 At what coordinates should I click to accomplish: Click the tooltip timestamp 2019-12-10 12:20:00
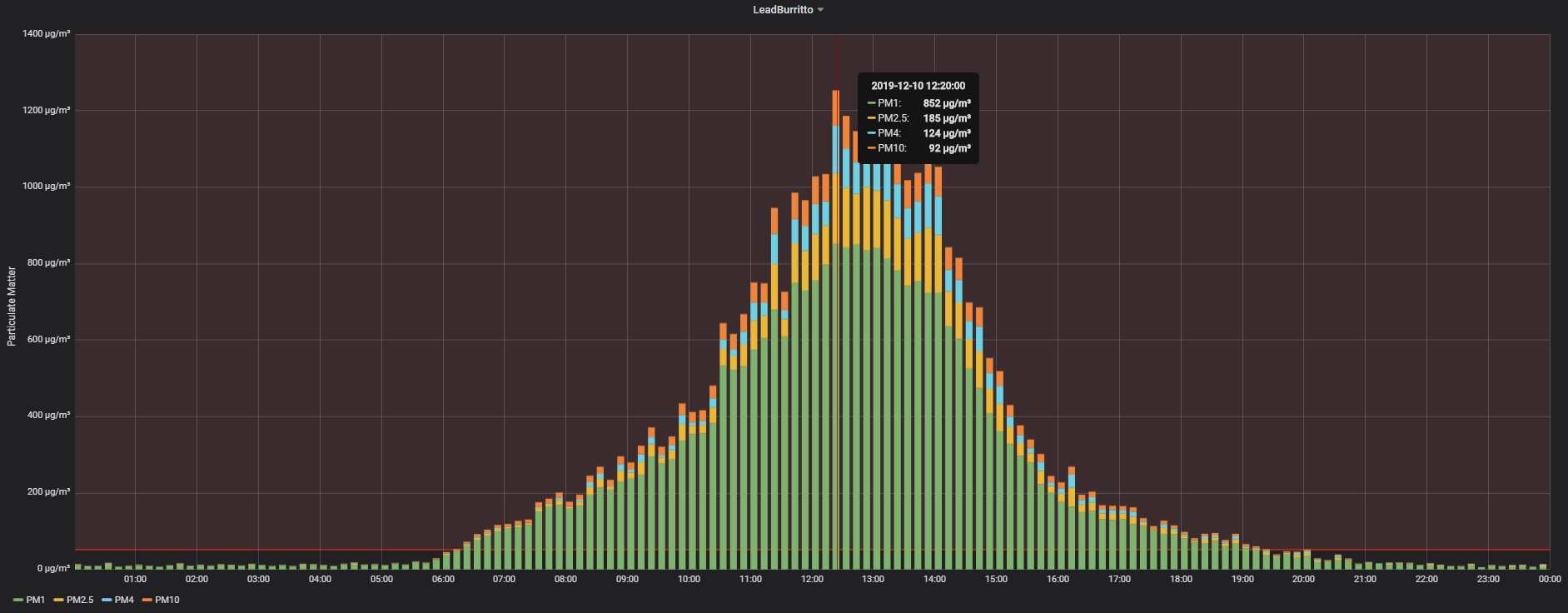[918, 86]
